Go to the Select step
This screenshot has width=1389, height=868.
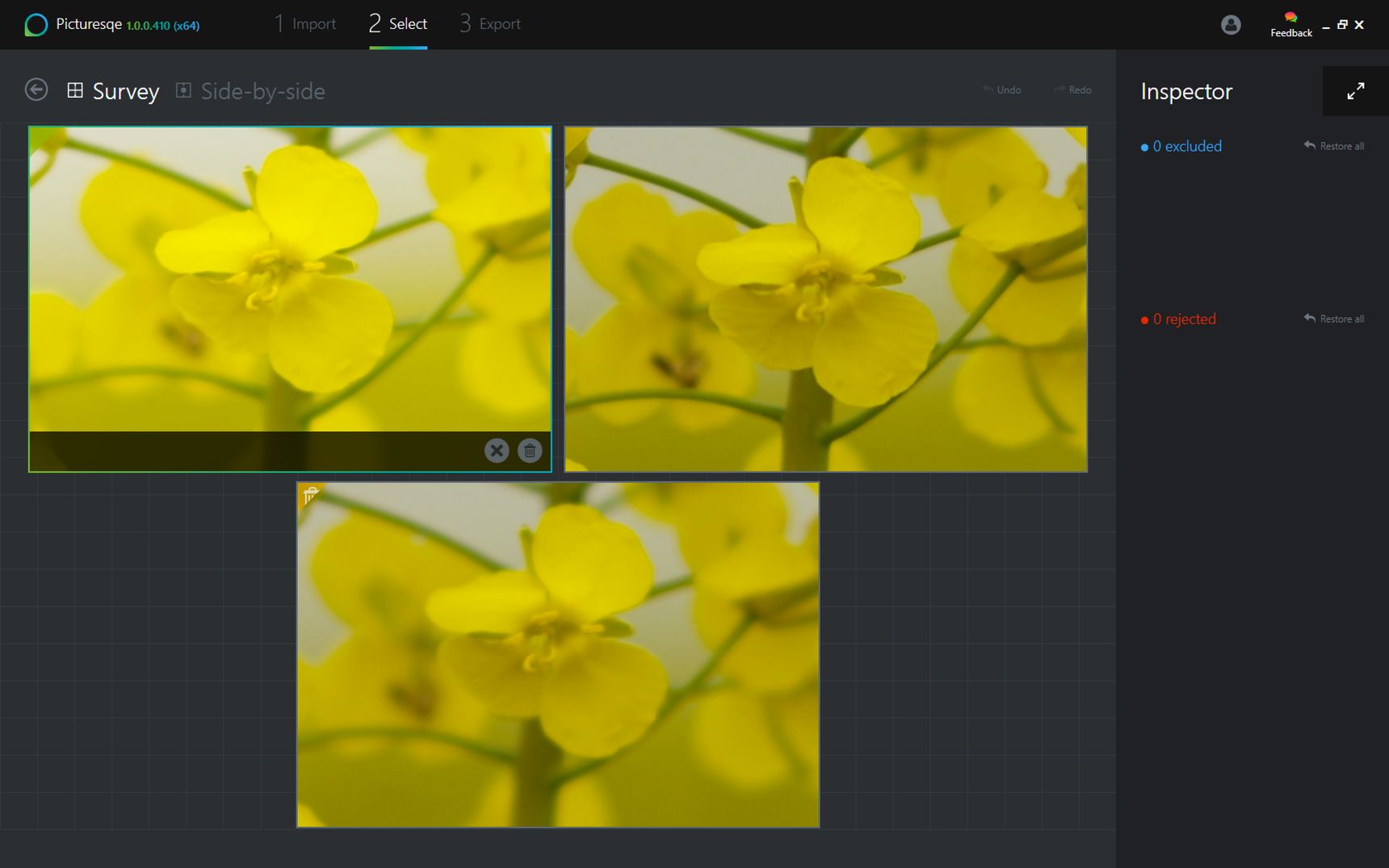[398, 24]
